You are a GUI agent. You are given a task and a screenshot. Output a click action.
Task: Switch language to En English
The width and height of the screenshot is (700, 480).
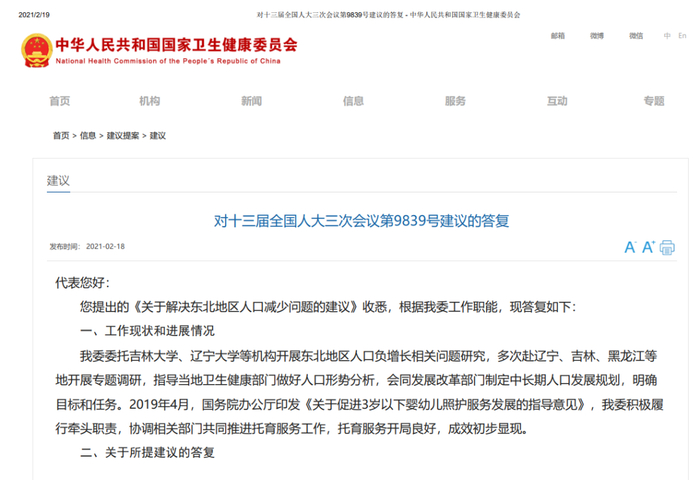pos(682,36)
